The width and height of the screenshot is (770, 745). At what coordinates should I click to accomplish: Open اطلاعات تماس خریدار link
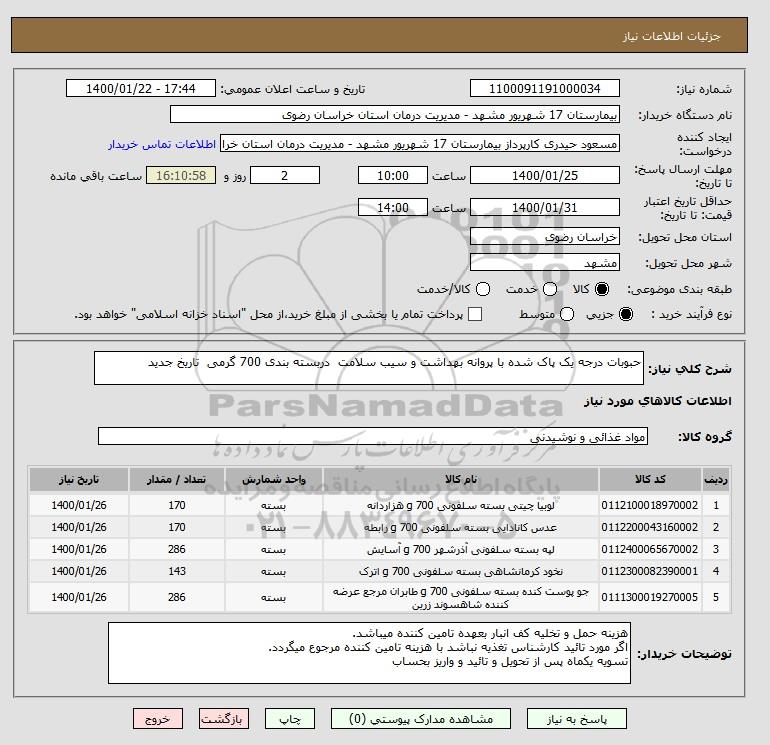(x=162, y=144)
